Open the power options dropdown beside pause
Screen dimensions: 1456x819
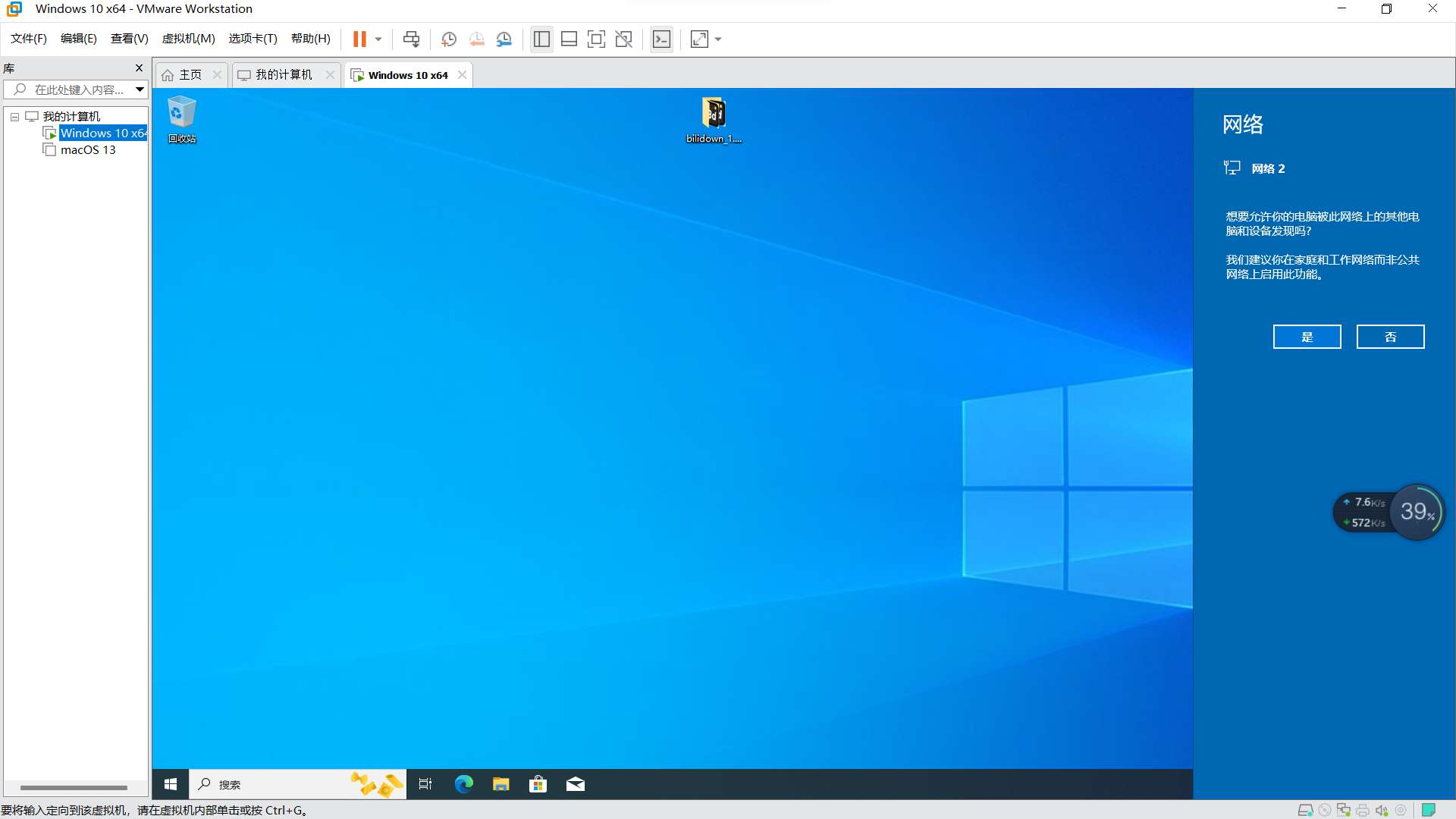pyautogui.click(x=378, y=39)
